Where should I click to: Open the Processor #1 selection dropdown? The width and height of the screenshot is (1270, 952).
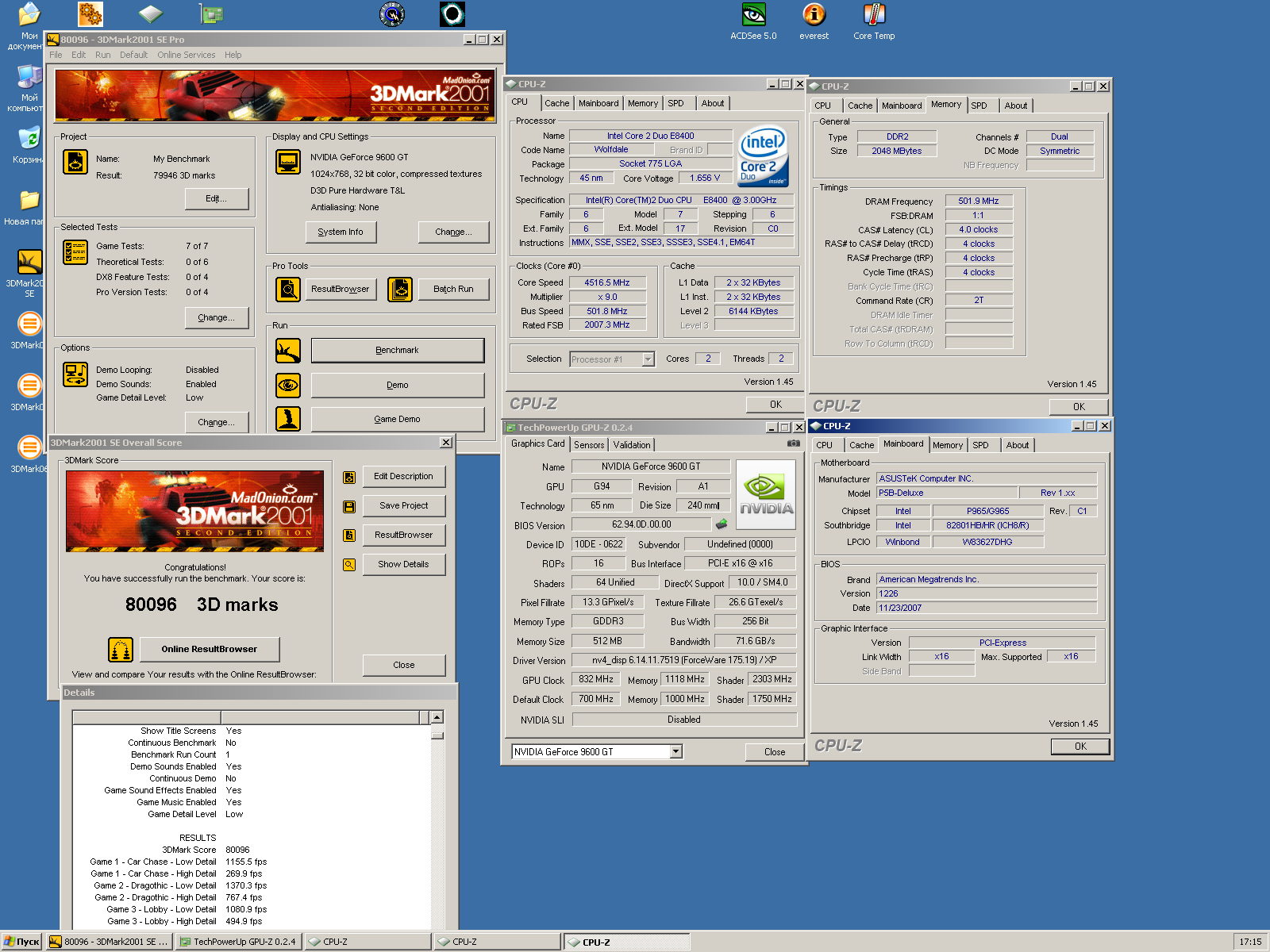(648, 359)
